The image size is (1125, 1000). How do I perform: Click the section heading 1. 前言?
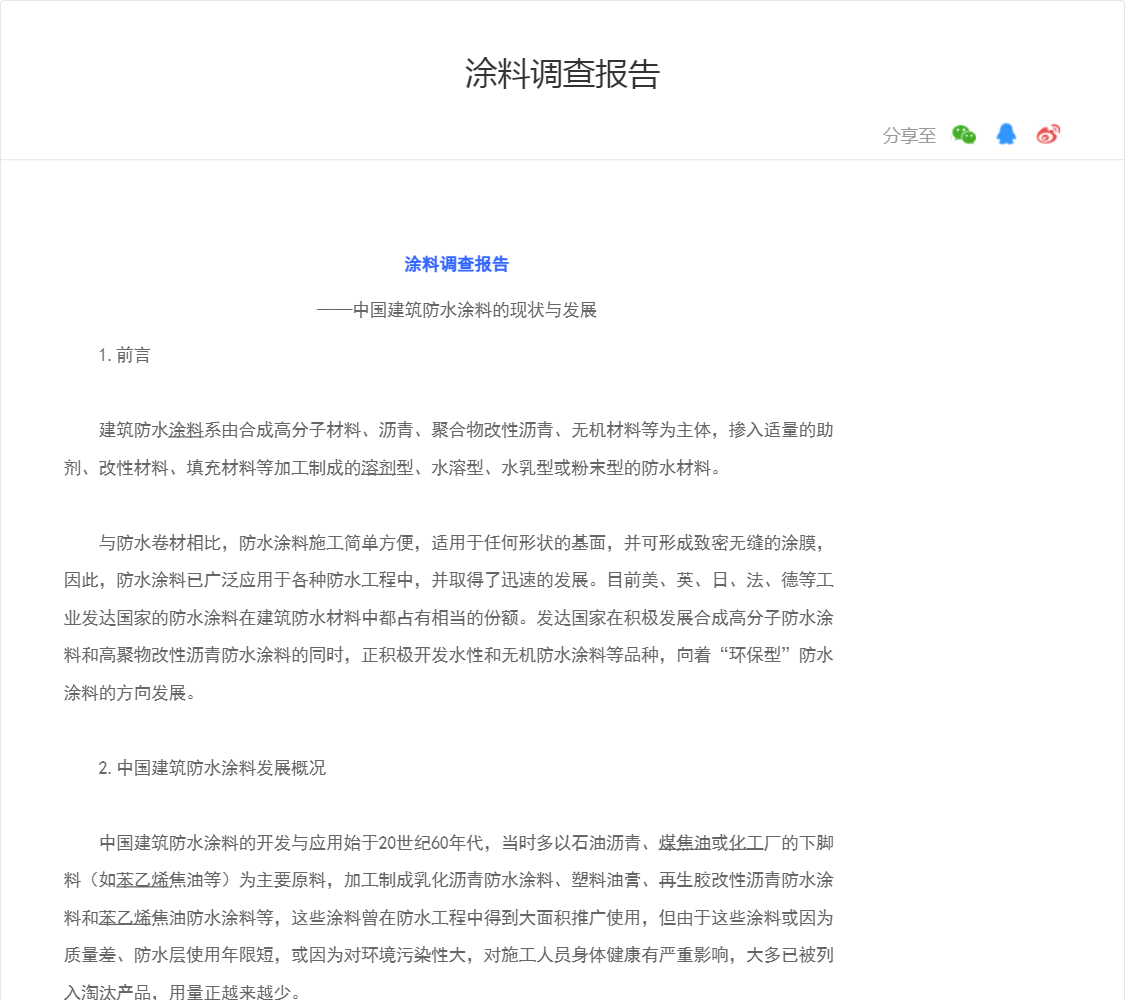point(124,355)
